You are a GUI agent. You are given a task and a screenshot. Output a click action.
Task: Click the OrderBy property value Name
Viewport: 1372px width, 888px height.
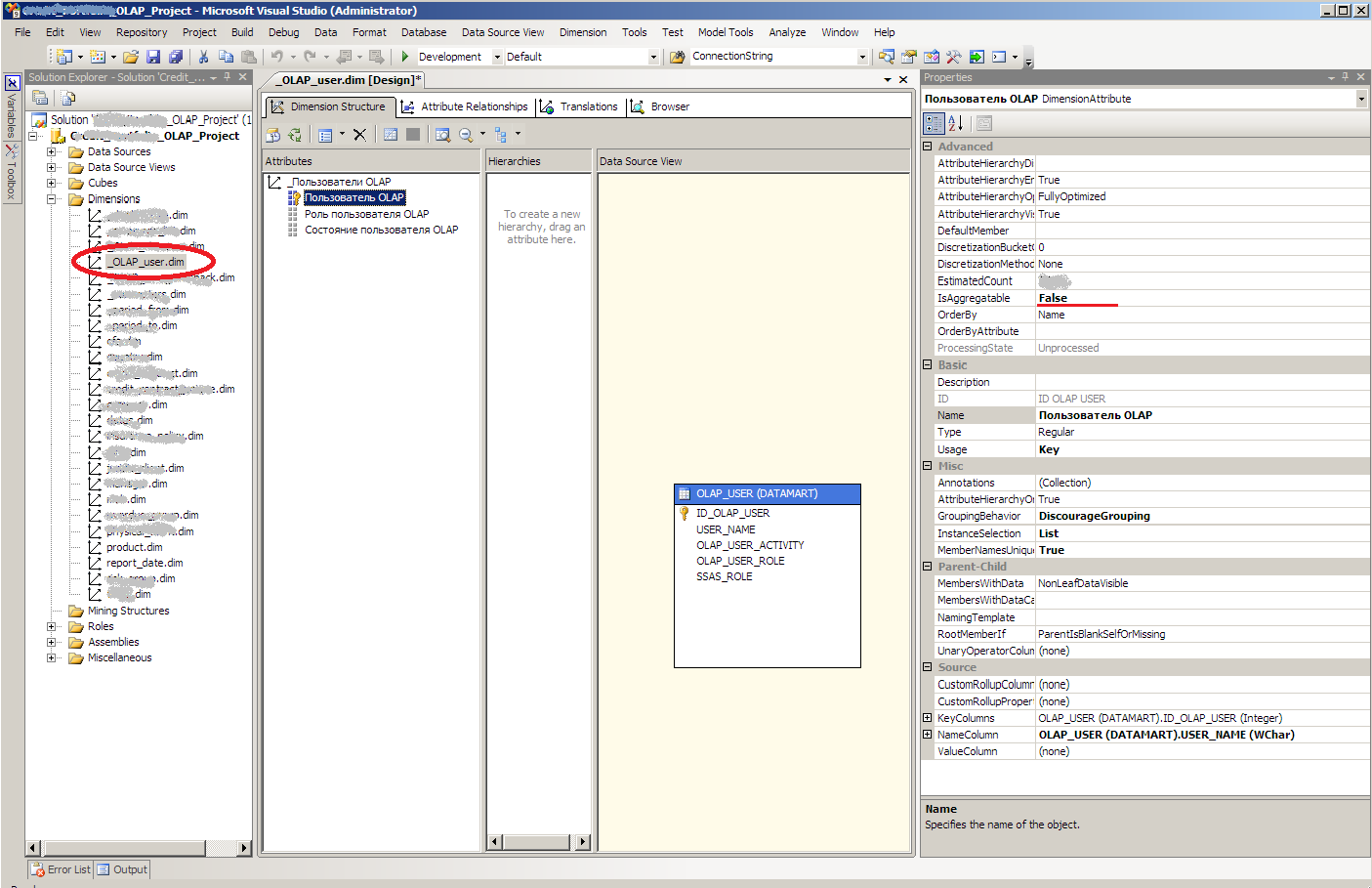pos(1201,315)
